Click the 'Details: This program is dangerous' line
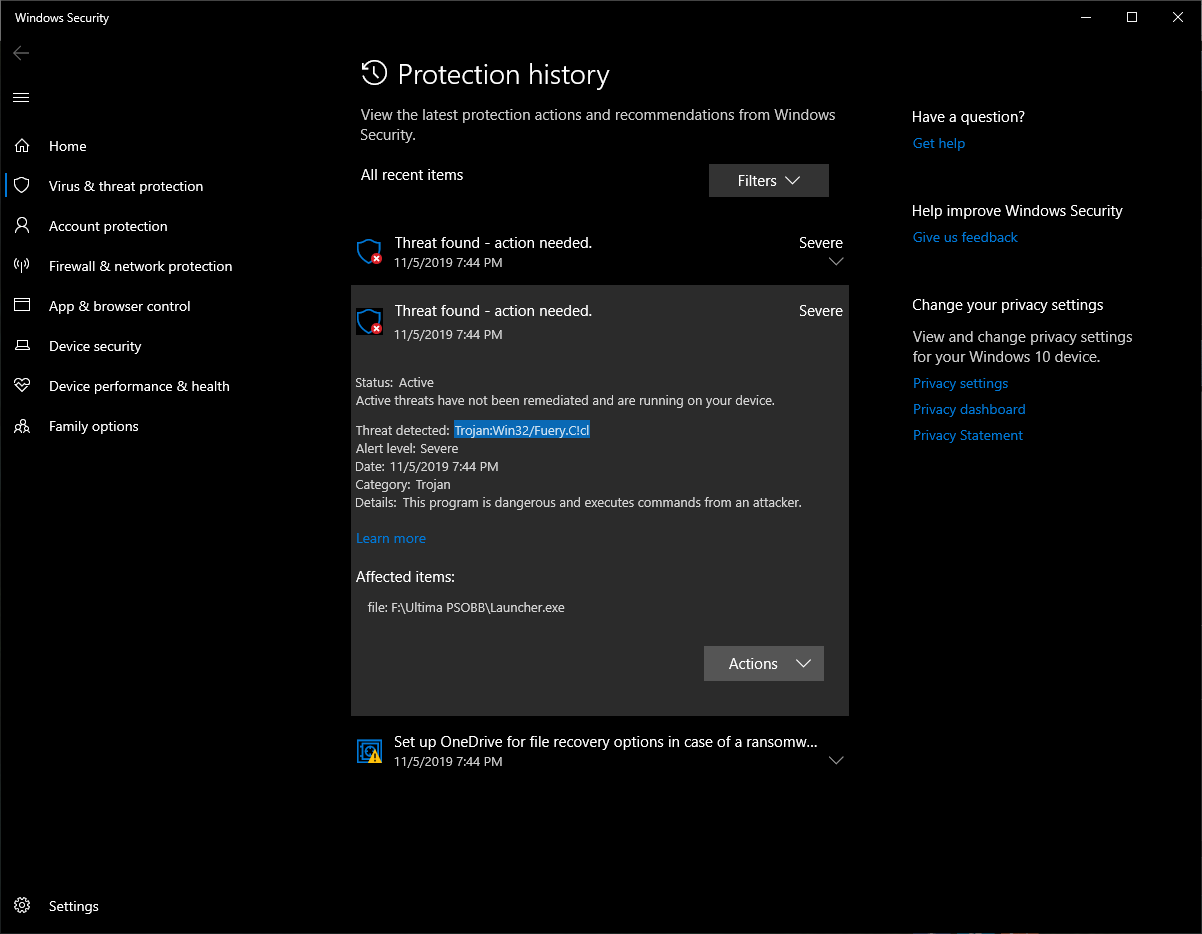The image size is (1202, 934). click(579, 502)
